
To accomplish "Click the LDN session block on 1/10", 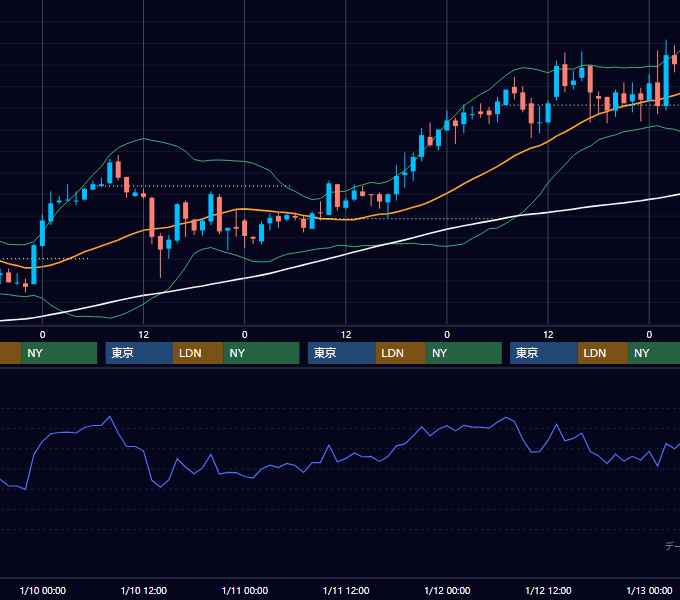I will (198, 353).
